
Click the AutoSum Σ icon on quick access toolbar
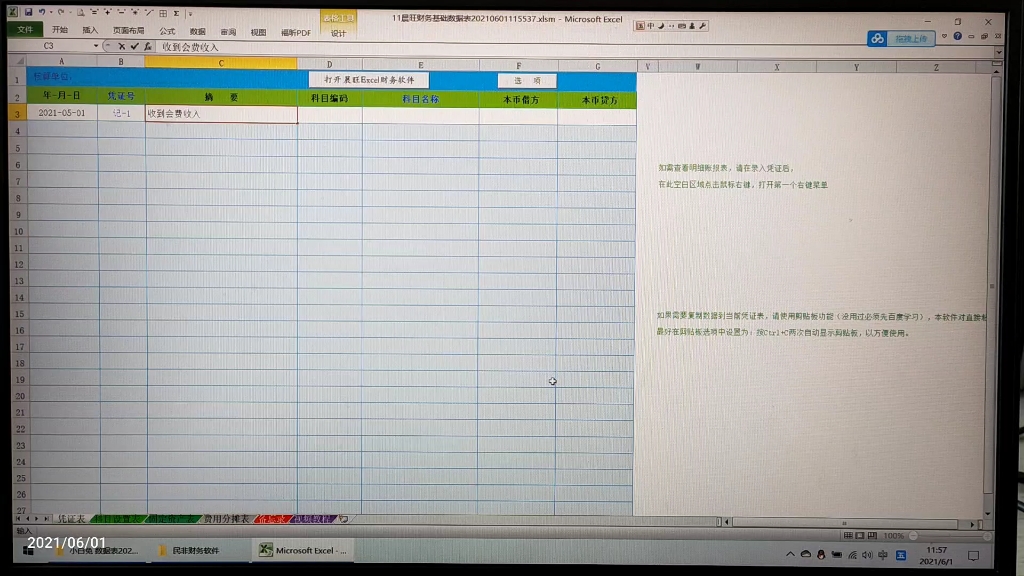pyautogui.click(x=175, y=11)
